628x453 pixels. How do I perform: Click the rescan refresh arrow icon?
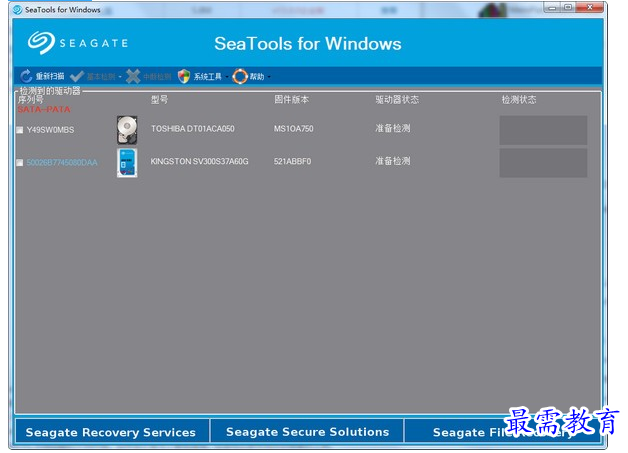click(26, 76)
